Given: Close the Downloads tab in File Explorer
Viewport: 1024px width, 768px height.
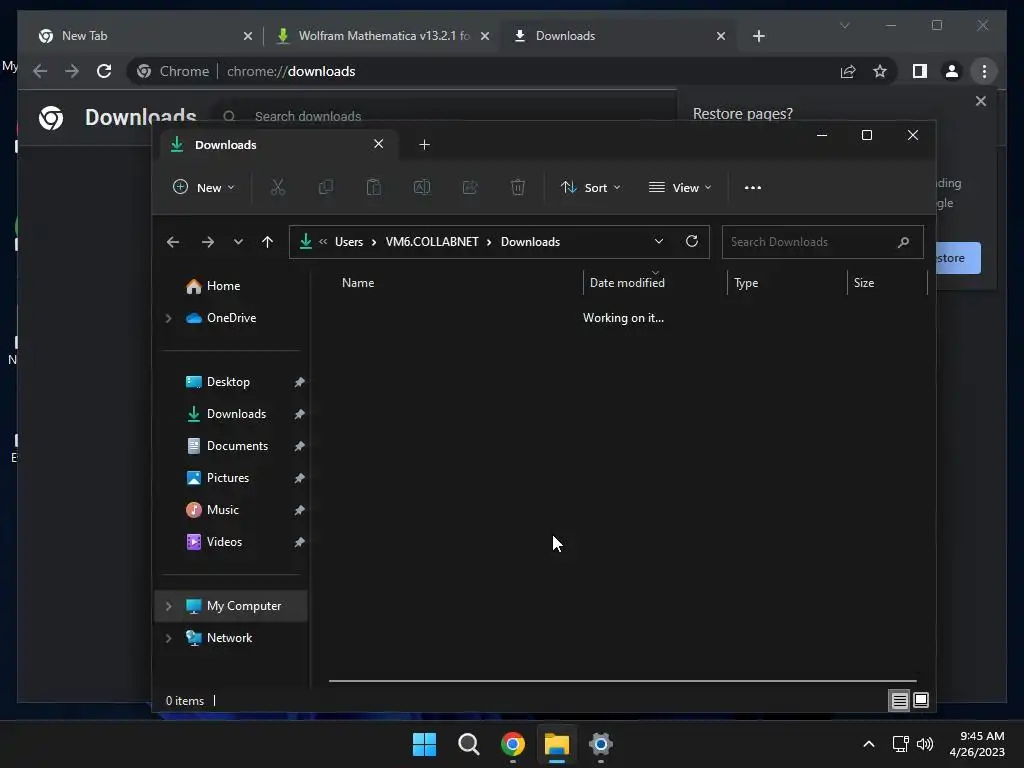Looking at the screenshot, I should coord(378,144).
